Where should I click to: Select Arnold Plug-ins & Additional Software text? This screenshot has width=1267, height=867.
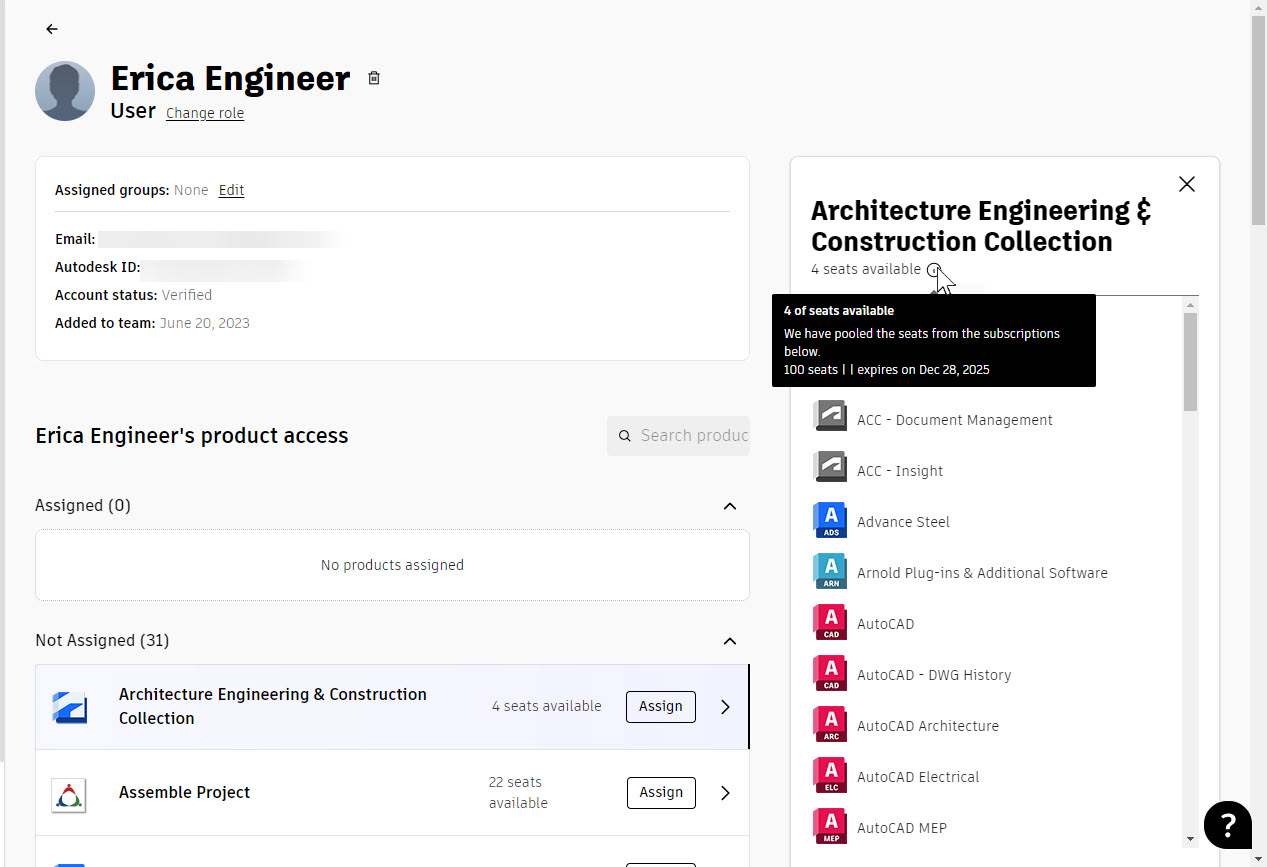tap(982, 573)
